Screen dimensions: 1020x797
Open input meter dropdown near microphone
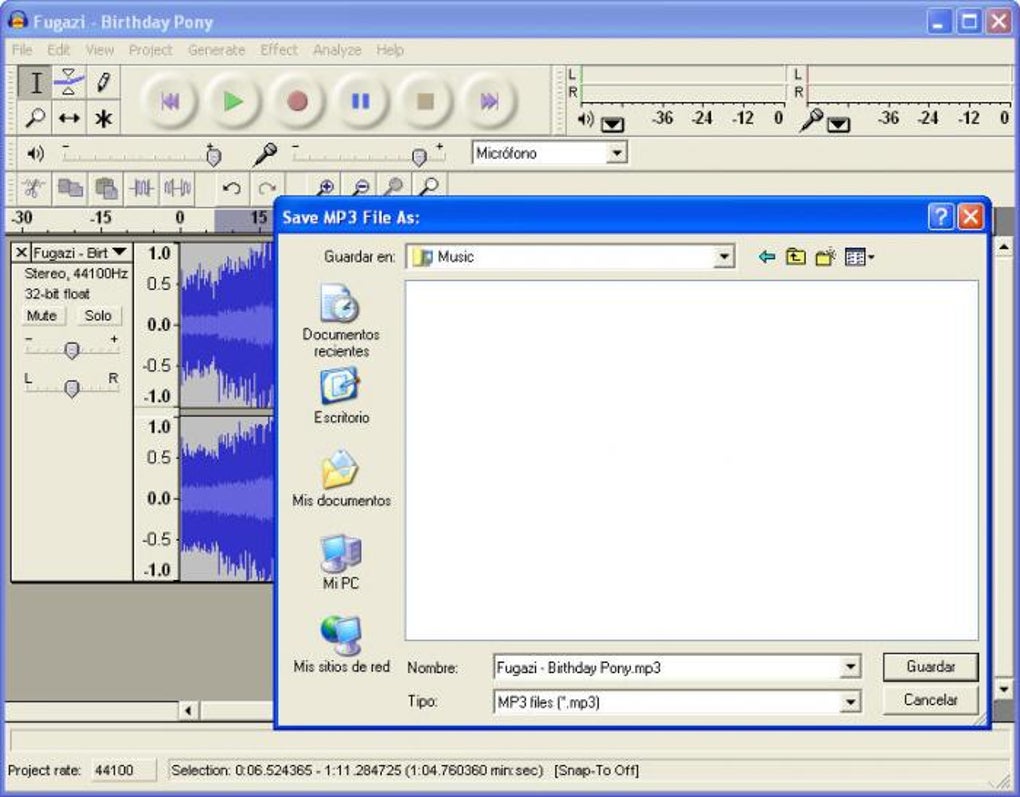pos(839,124)
